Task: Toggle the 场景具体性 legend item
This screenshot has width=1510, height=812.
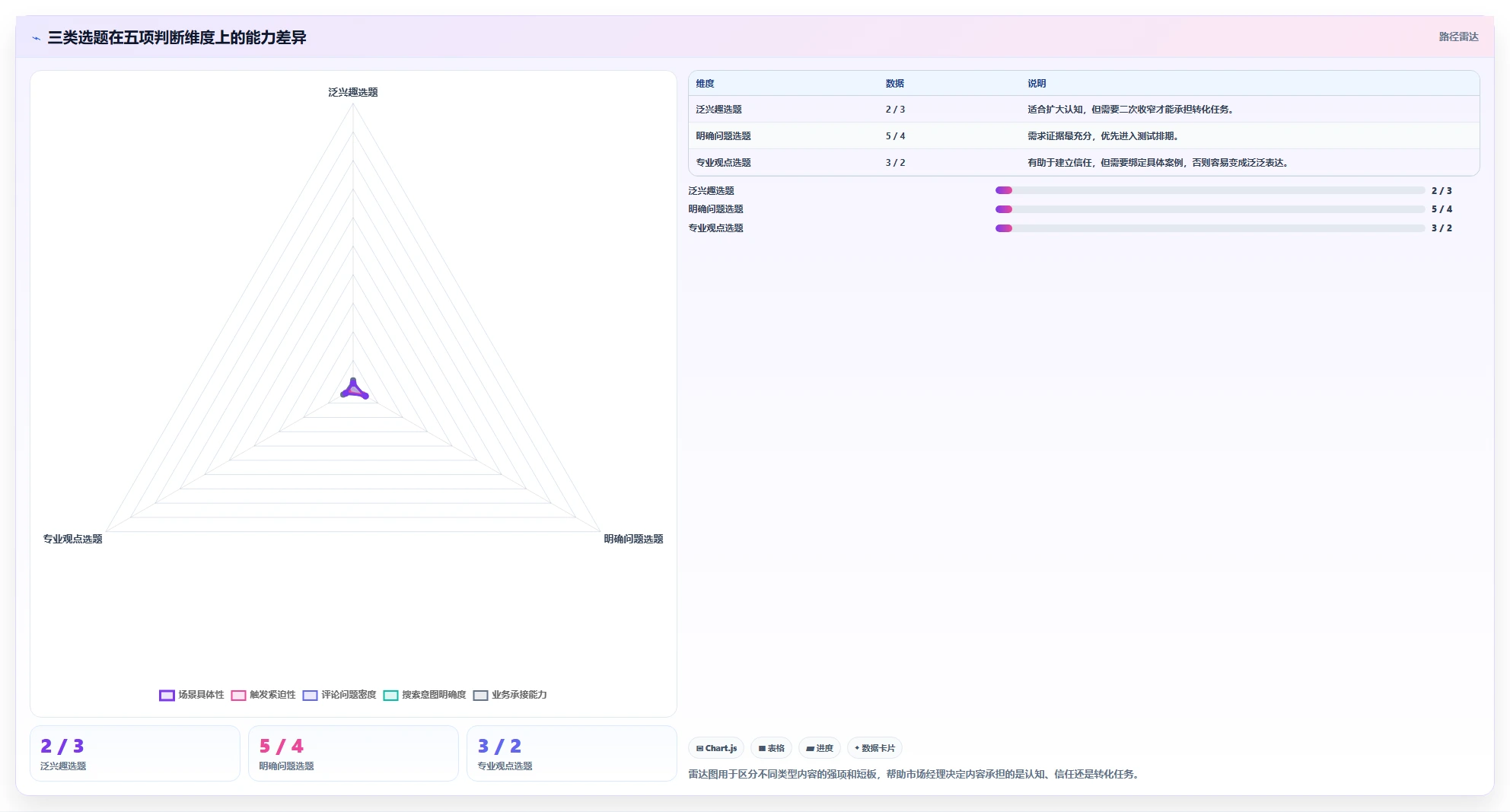Action: (192, 695)
